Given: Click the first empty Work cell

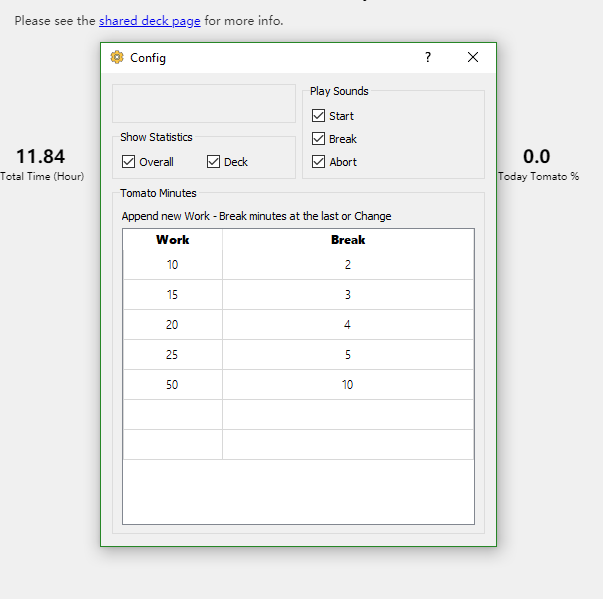Looking at the screenshot, I should (172, 415).
